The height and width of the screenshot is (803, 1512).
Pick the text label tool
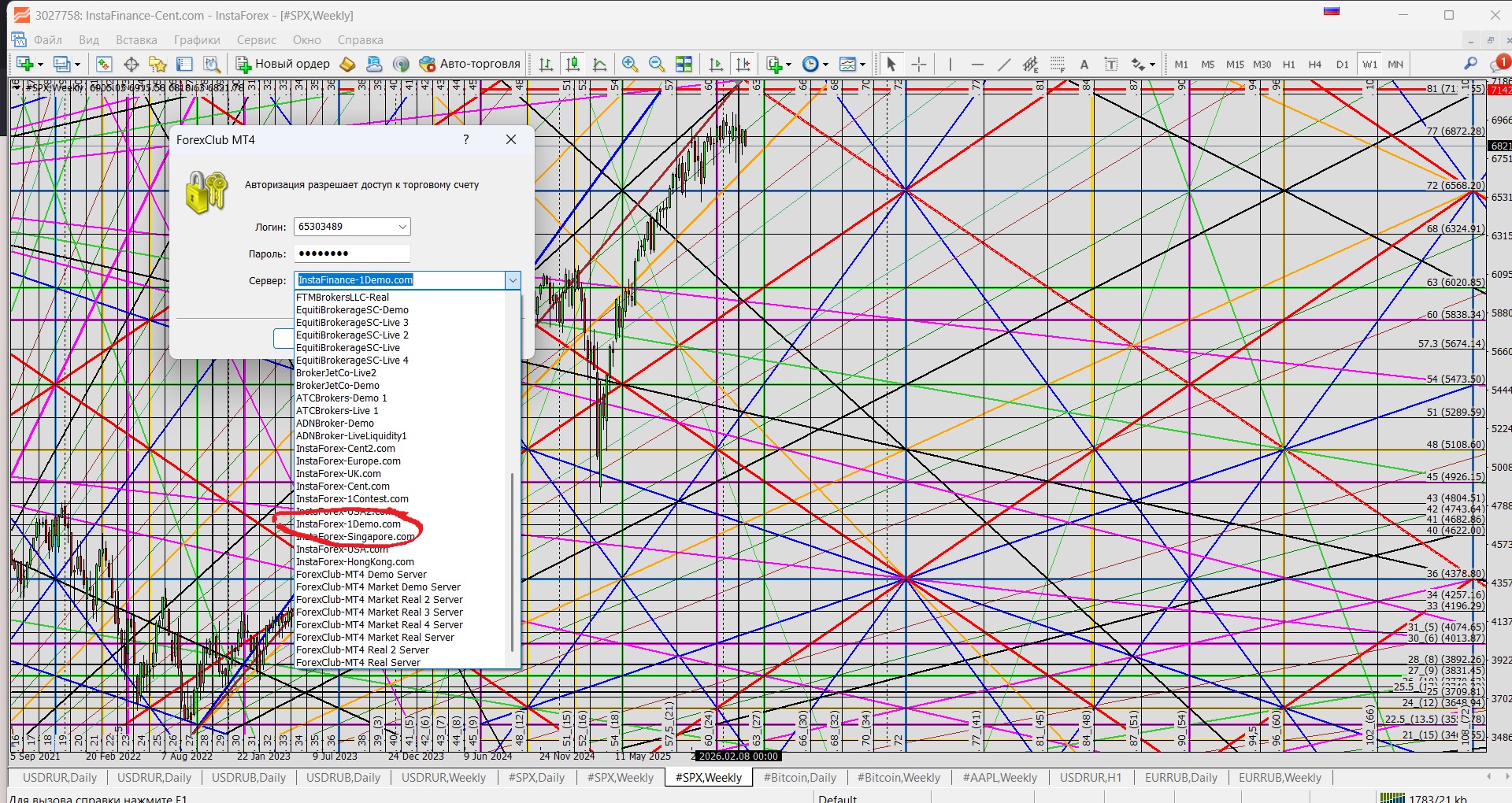point(1084,65)
